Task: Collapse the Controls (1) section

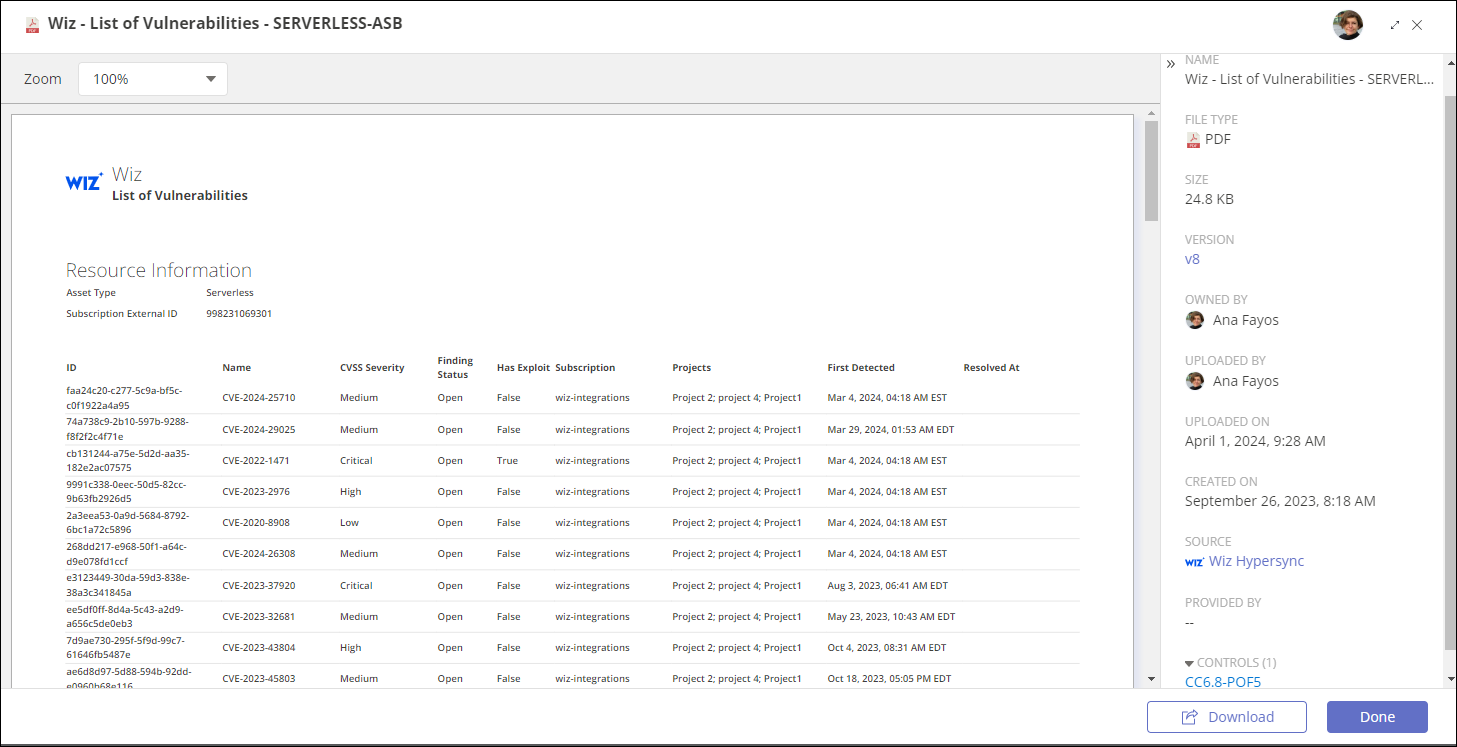Action: (x=1189, y=663)
